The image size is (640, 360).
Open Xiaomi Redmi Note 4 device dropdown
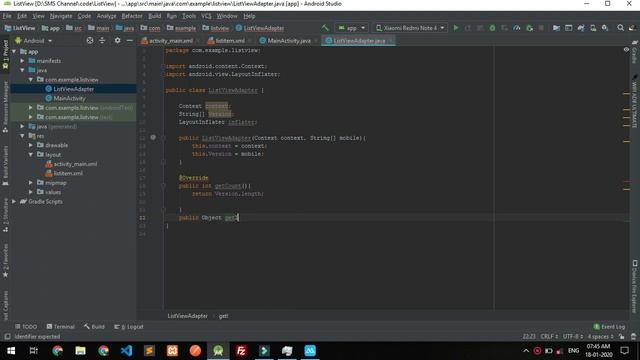point(410,28)
